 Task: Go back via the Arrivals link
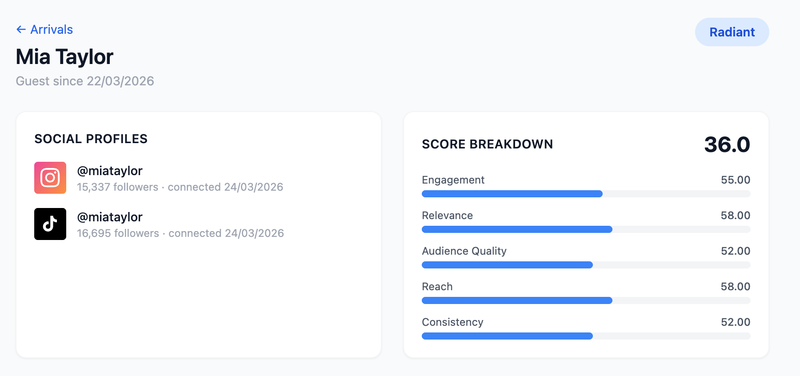coord(44,30)
